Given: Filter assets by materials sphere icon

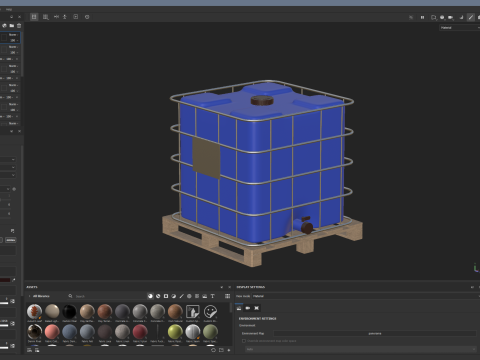Looking at the screenshot, I should (150, 296).
